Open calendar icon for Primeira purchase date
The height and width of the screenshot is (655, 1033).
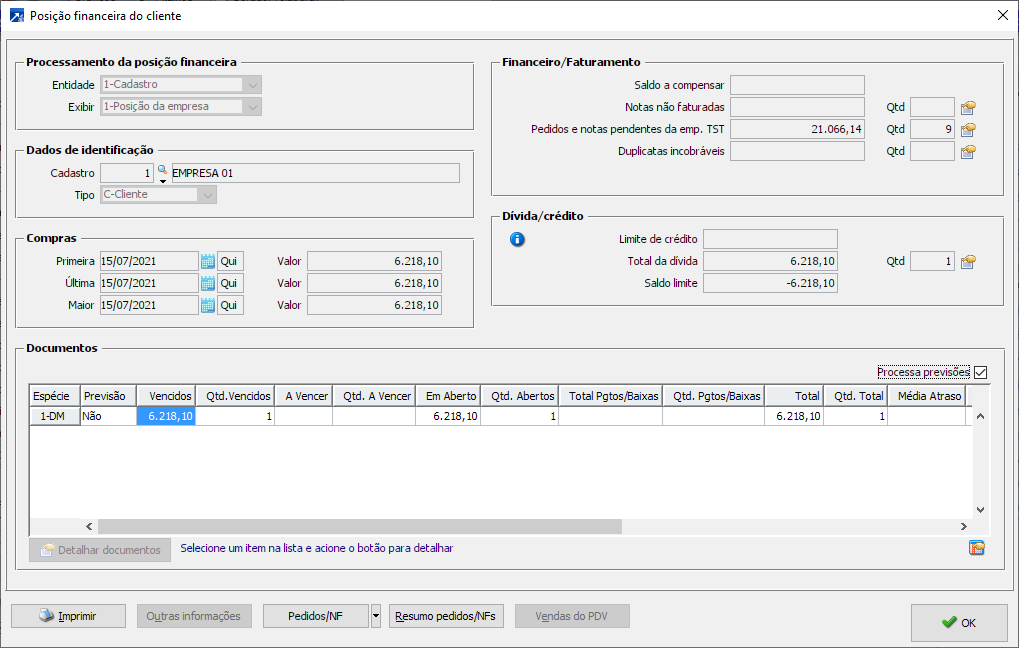[208, 262]
